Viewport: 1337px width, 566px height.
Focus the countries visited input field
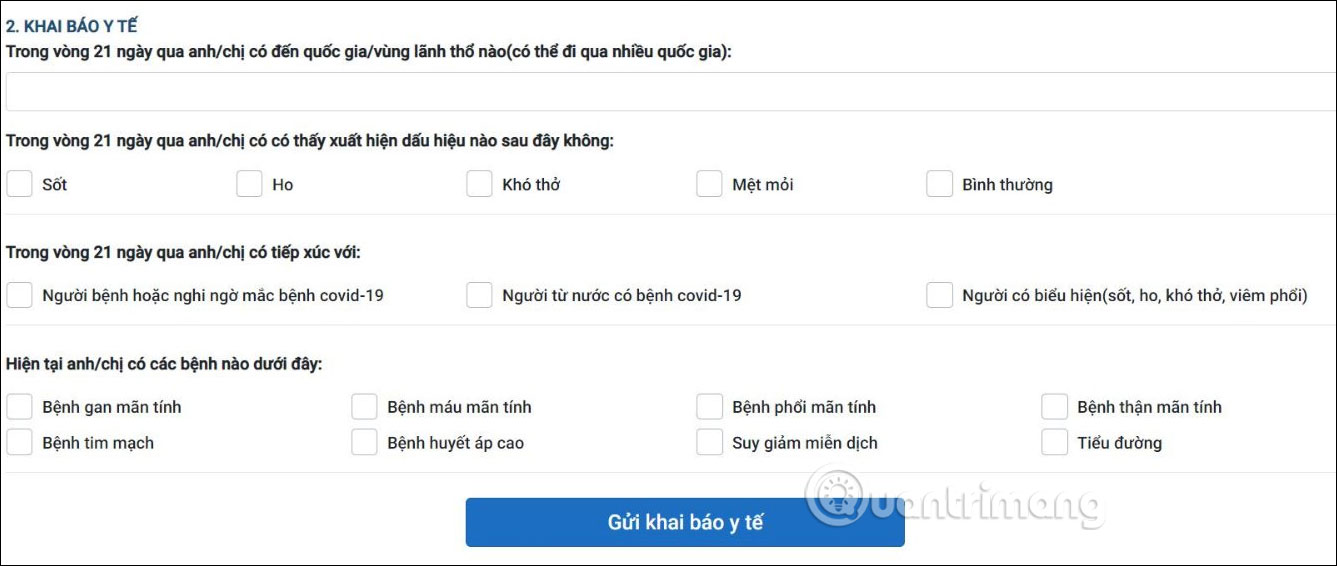tap(670, 91)
